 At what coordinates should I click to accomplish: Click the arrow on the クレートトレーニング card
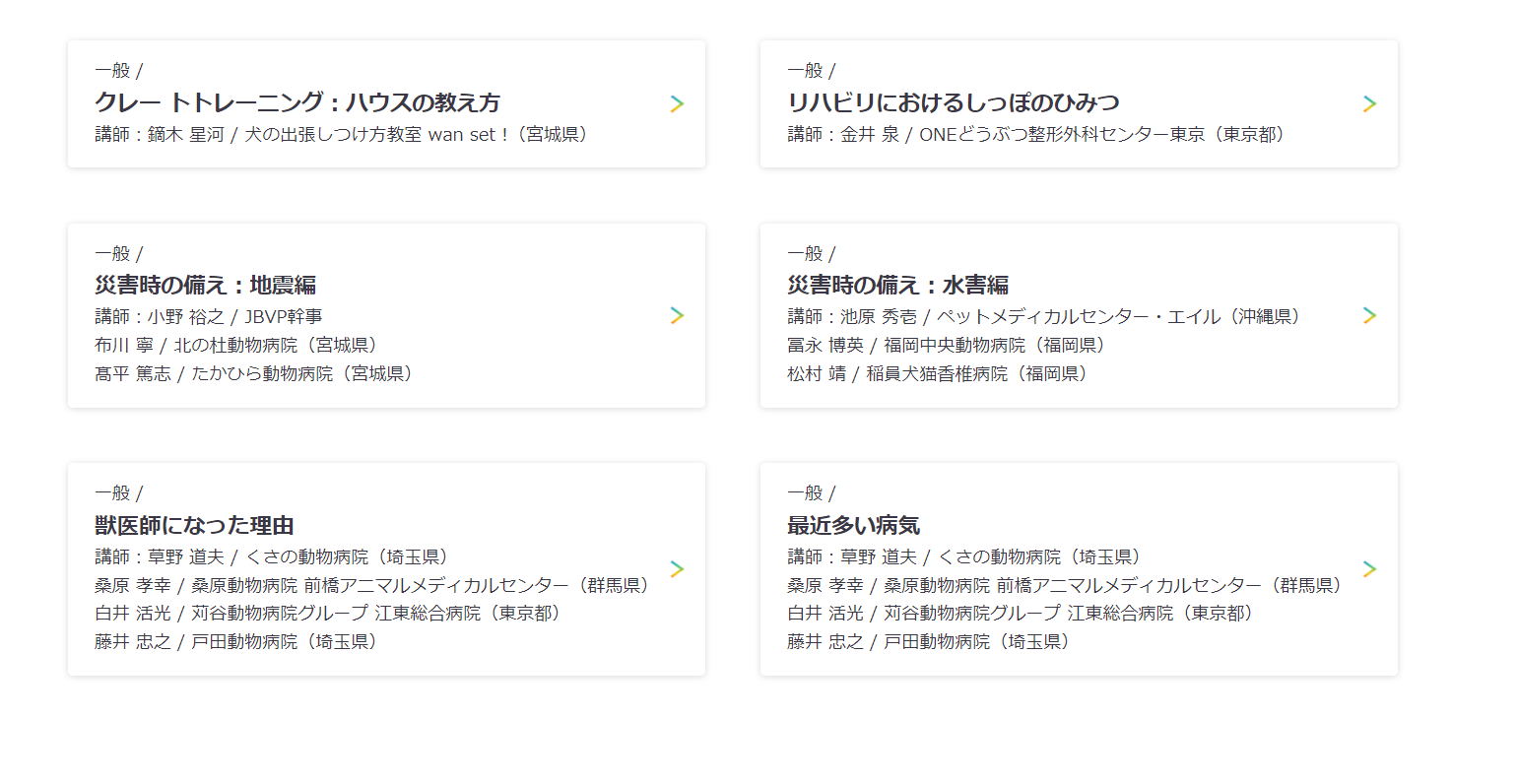(677, 103)
